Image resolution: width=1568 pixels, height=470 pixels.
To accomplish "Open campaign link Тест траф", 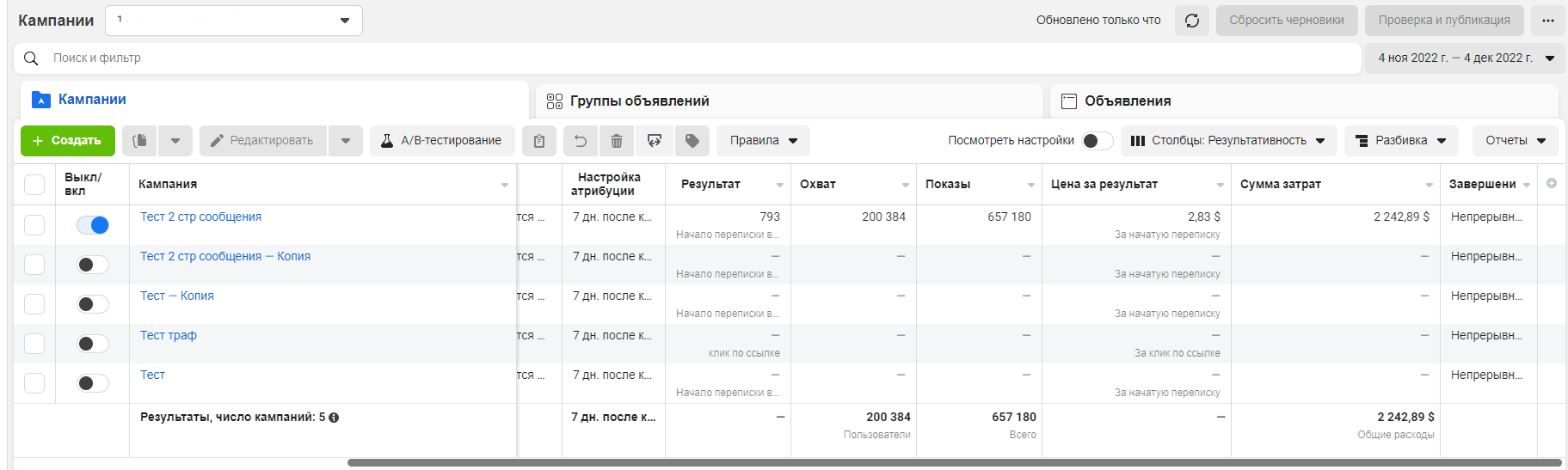I will (169, 335).
